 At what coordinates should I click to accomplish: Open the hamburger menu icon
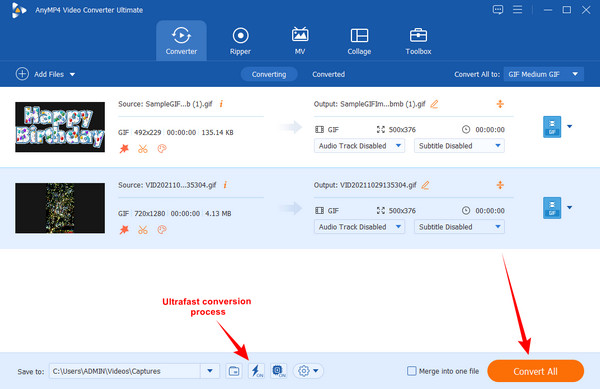point(517,10)
